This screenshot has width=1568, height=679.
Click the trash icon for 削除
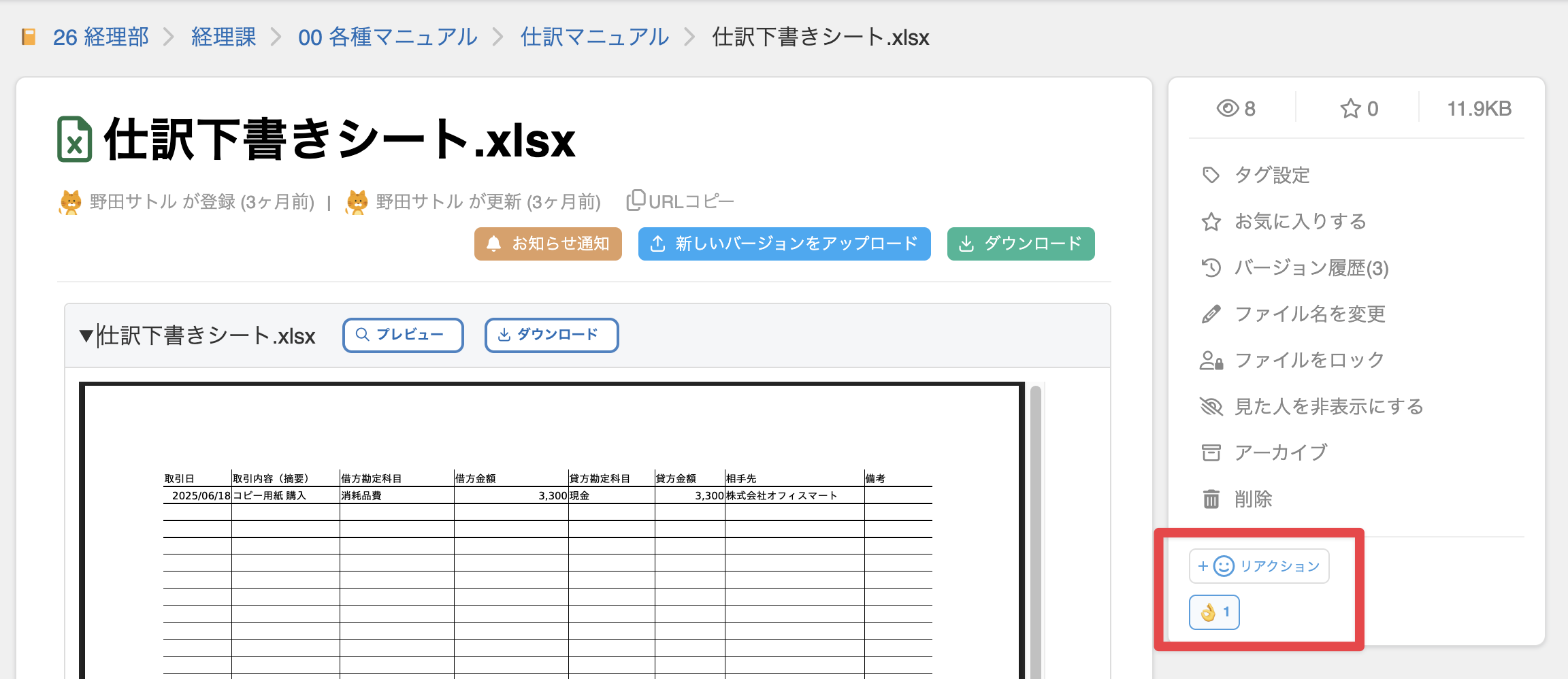pyautogui.click(x=1211, y=499)
